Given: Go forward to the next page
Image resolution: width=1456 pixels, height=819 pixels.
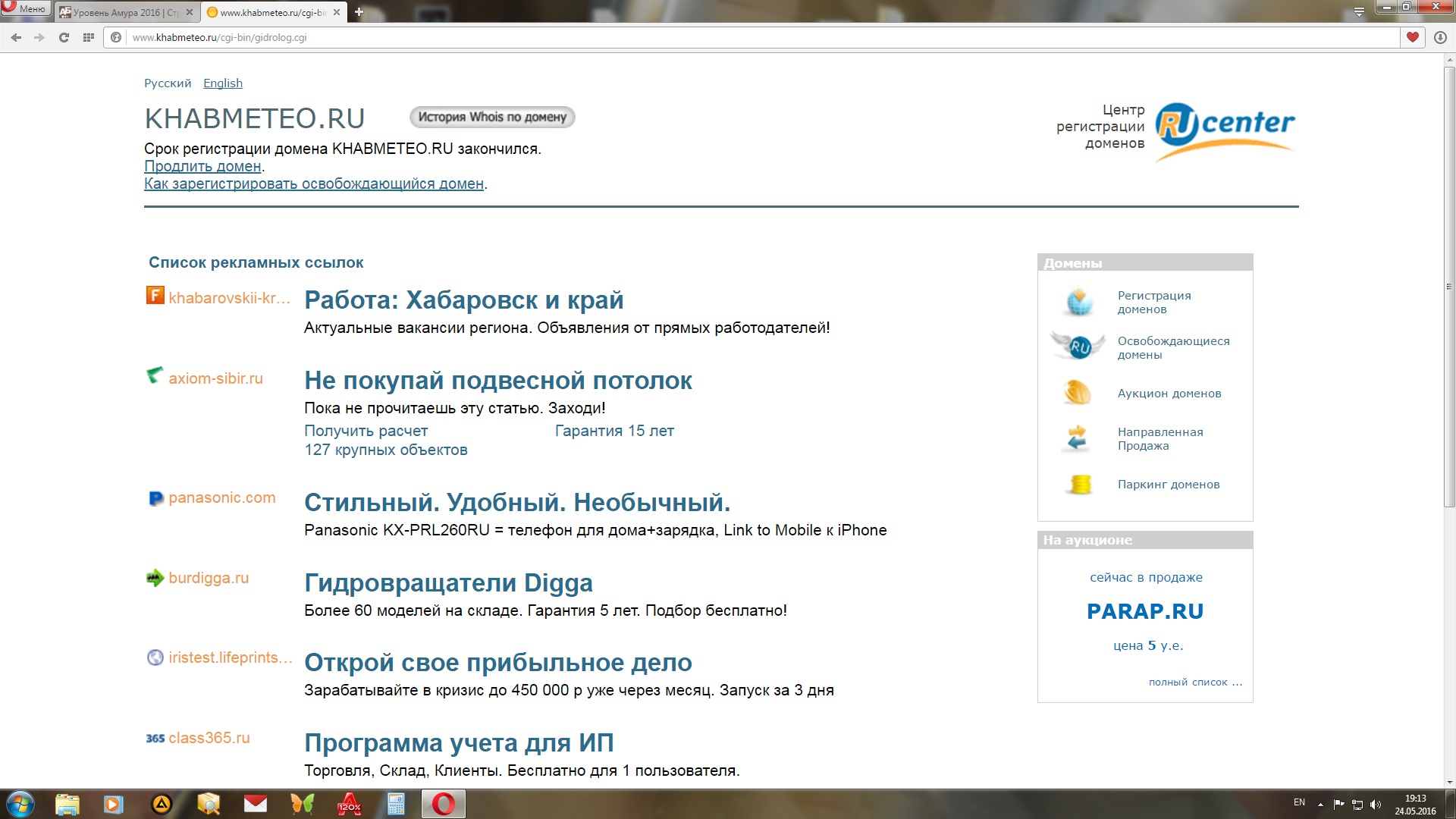Looking at the screenshot, I should coord(39,37).
